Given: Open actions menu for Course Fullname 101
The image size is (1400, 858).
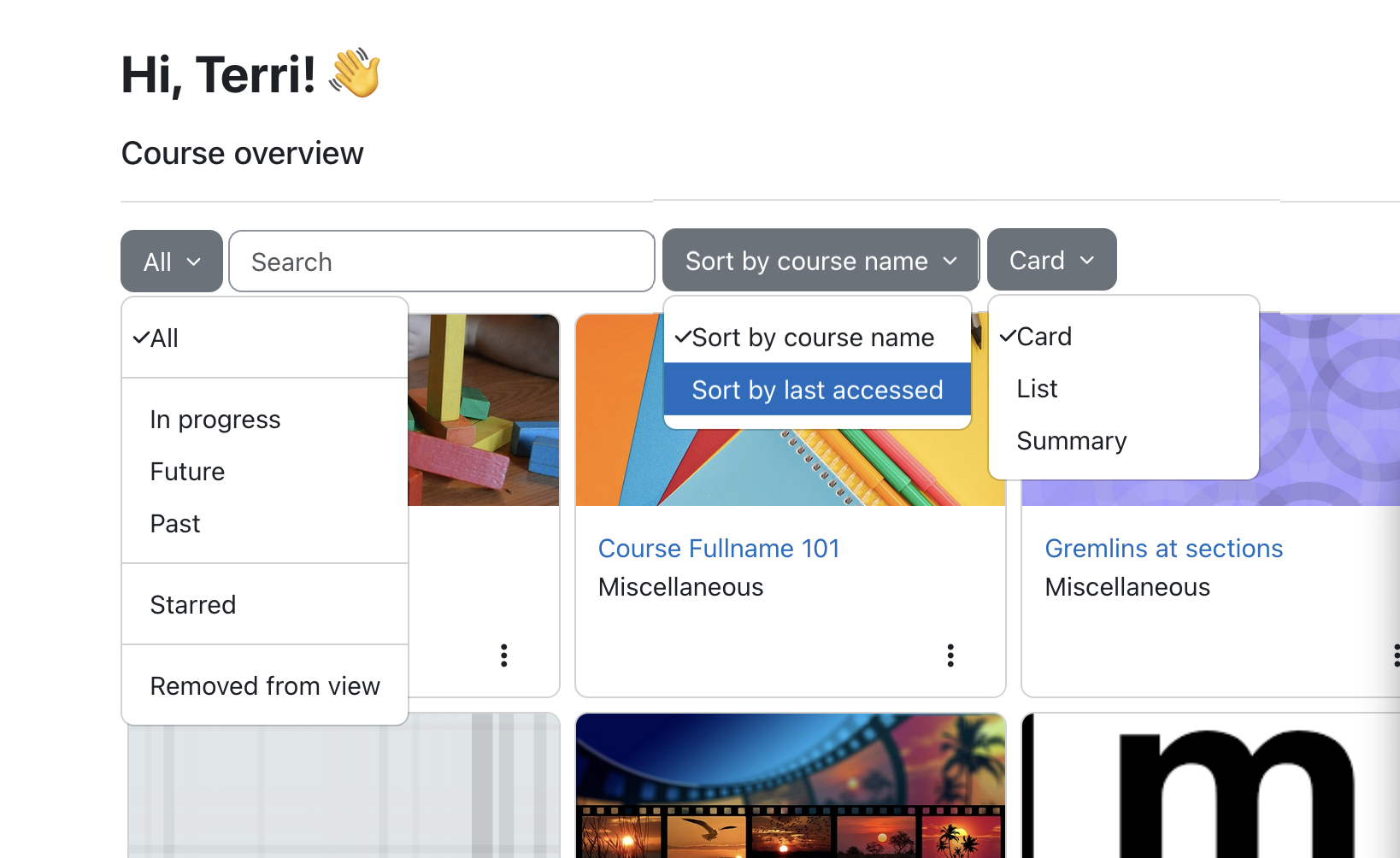Looking at the screenshot, I should pyautogui.click(x=950, y=655).
